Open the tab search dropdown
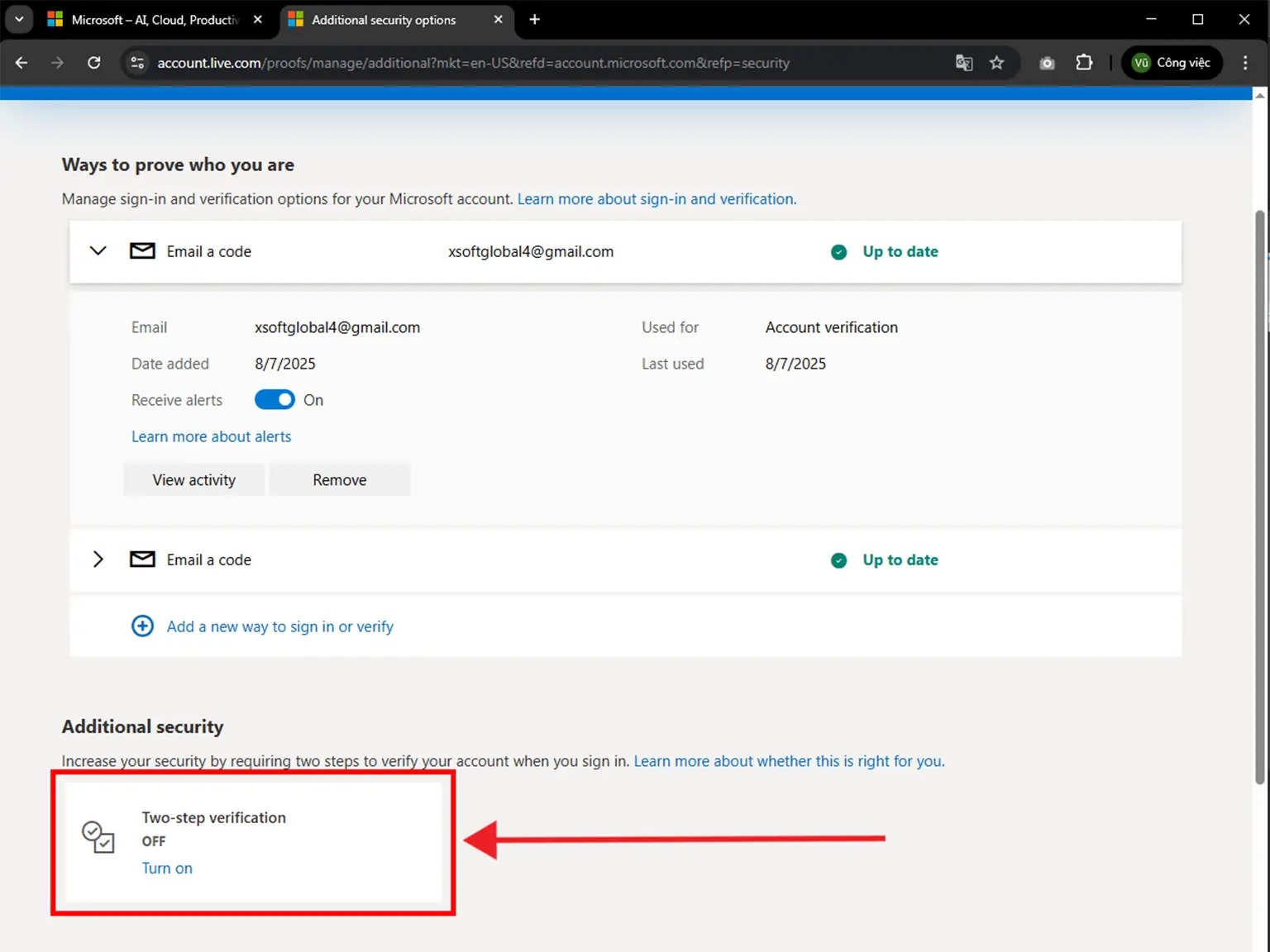 pyautogui.click(x=19, y=19)
